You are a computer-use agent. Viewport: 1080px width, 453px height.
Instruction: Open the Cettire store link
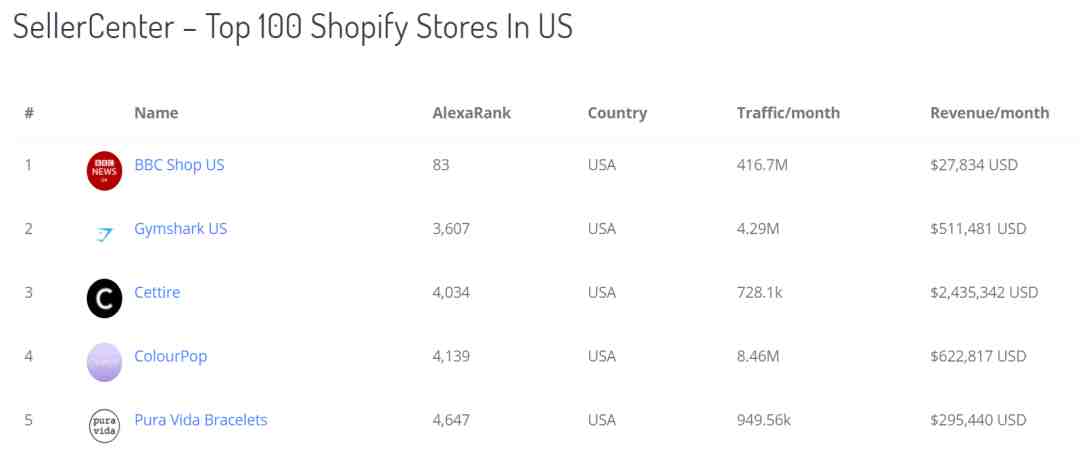pyautogui.click(x=157, y=292)
